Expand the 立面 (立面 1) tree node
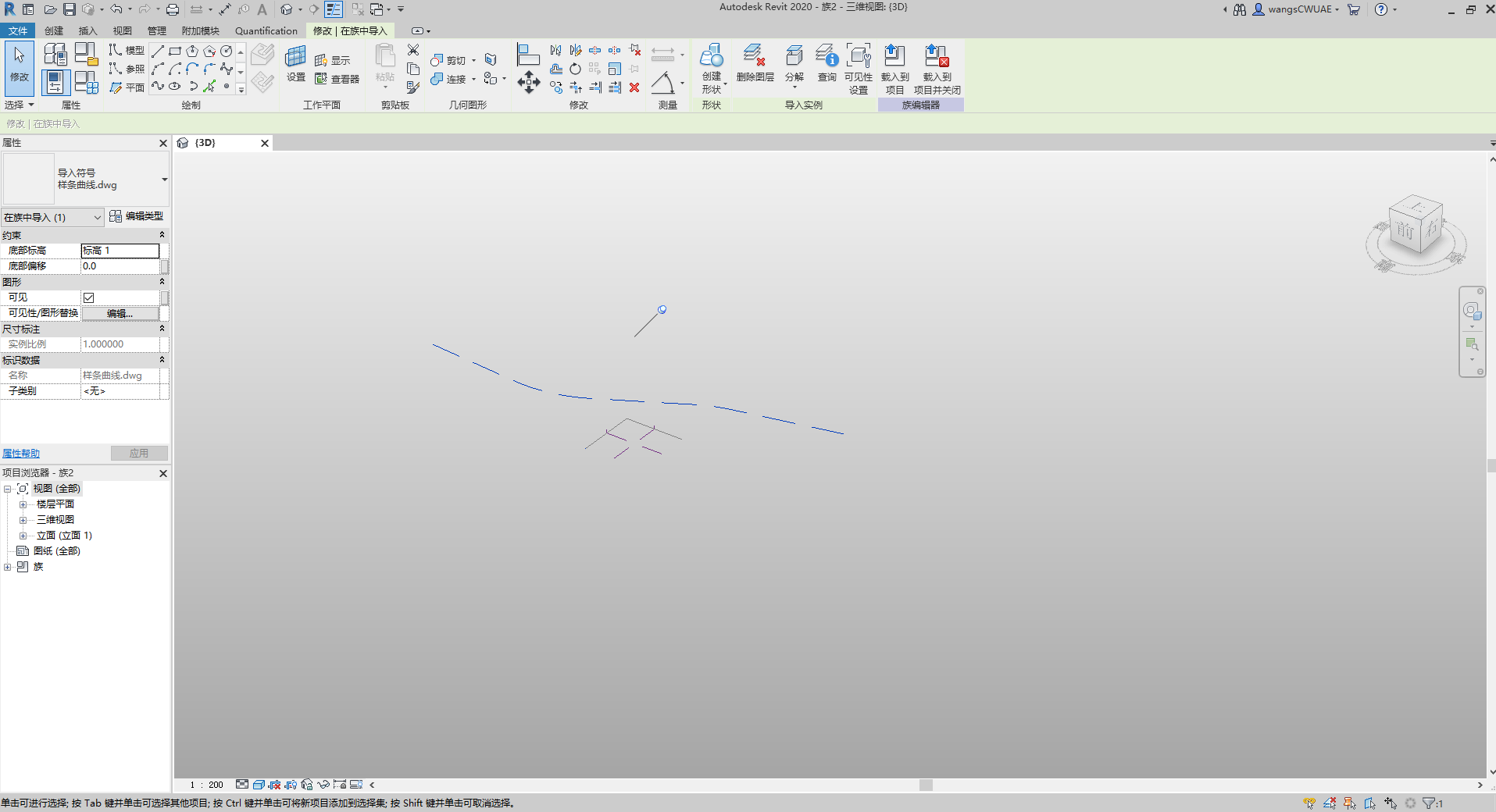This screenshot has width=1496, height=812. click(x=23, y=535)
